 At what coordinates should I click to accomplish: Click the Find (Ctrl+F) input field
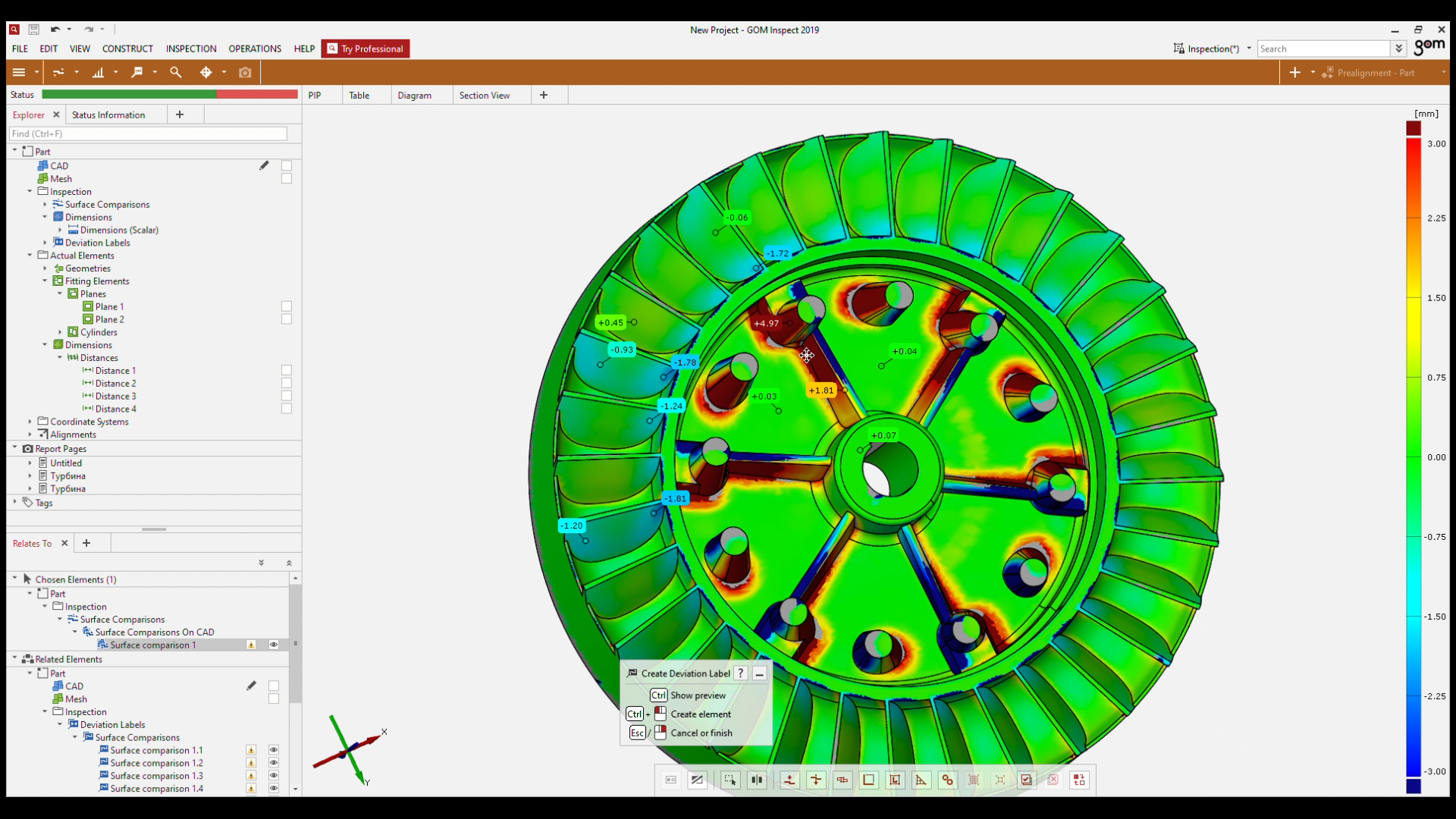(148, 133)
